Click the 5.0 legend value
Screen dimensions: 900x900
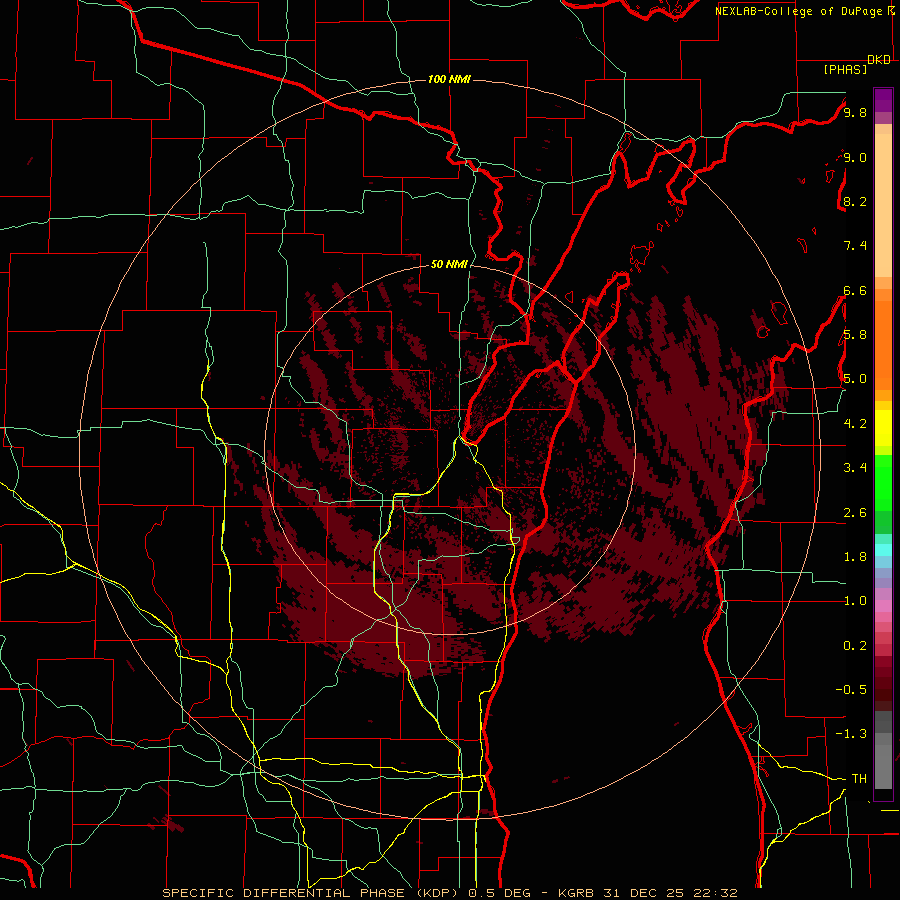pos(855,379)
